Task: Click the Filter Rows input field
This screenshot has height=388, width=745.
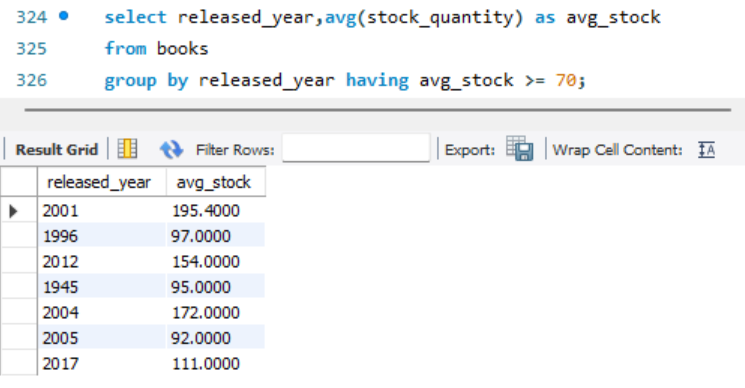Action: click(356, 148)
